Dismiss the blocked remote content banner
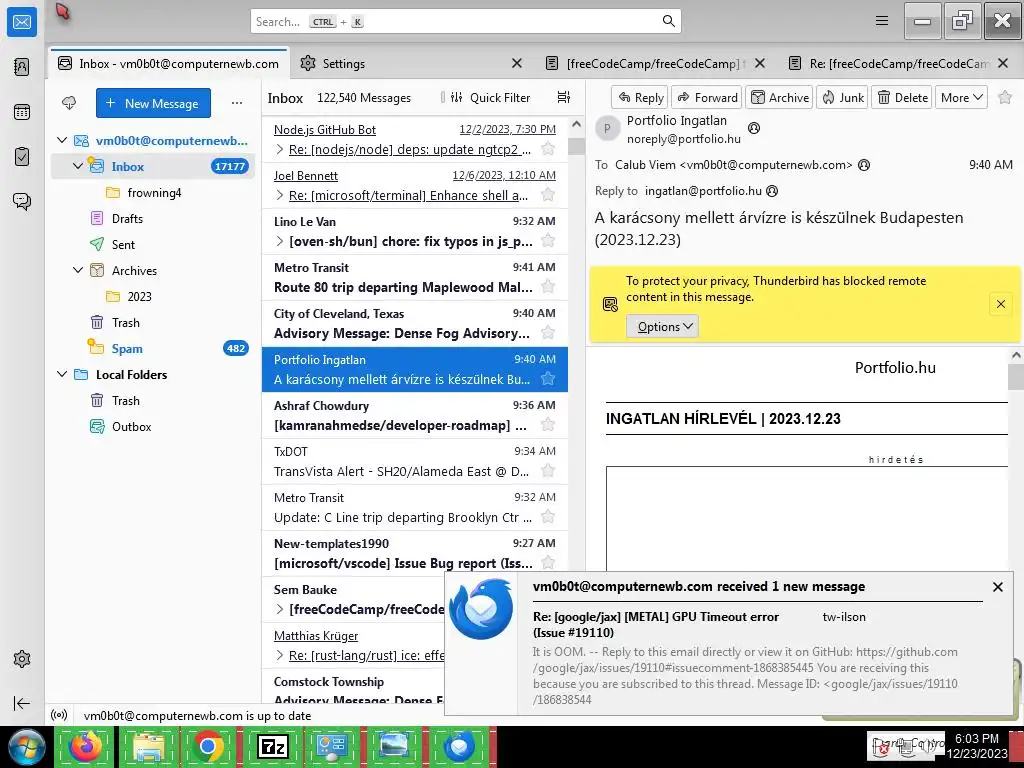Viewport: 1024px width, 768px height. click(1000, 304)
